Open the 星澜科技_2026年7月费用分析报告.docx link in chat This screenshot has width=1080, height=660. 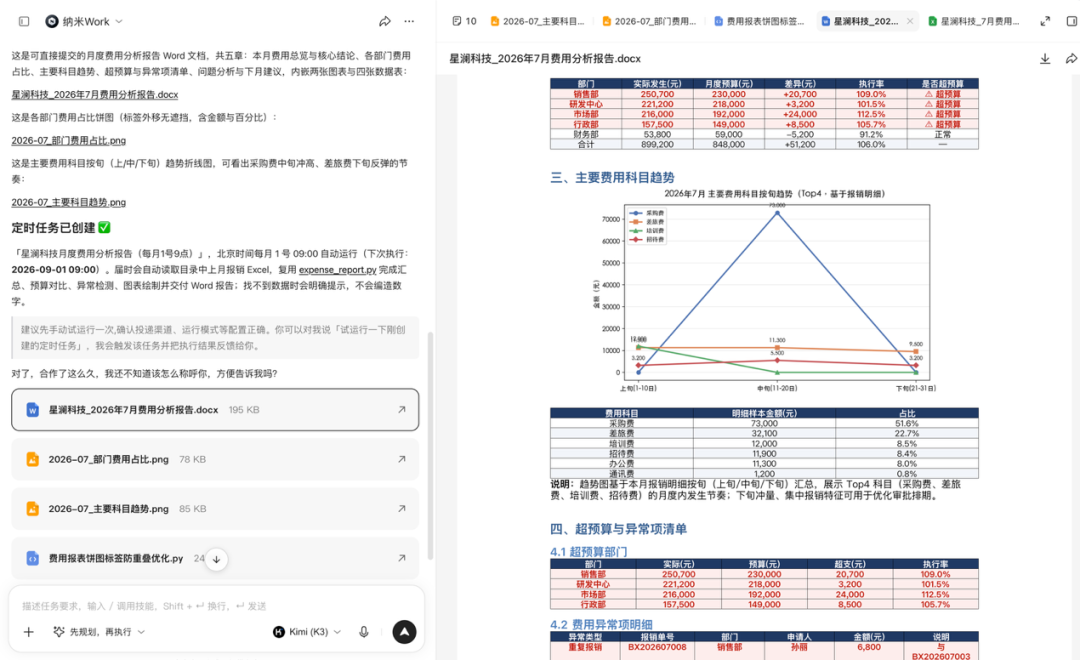(94, 94)
